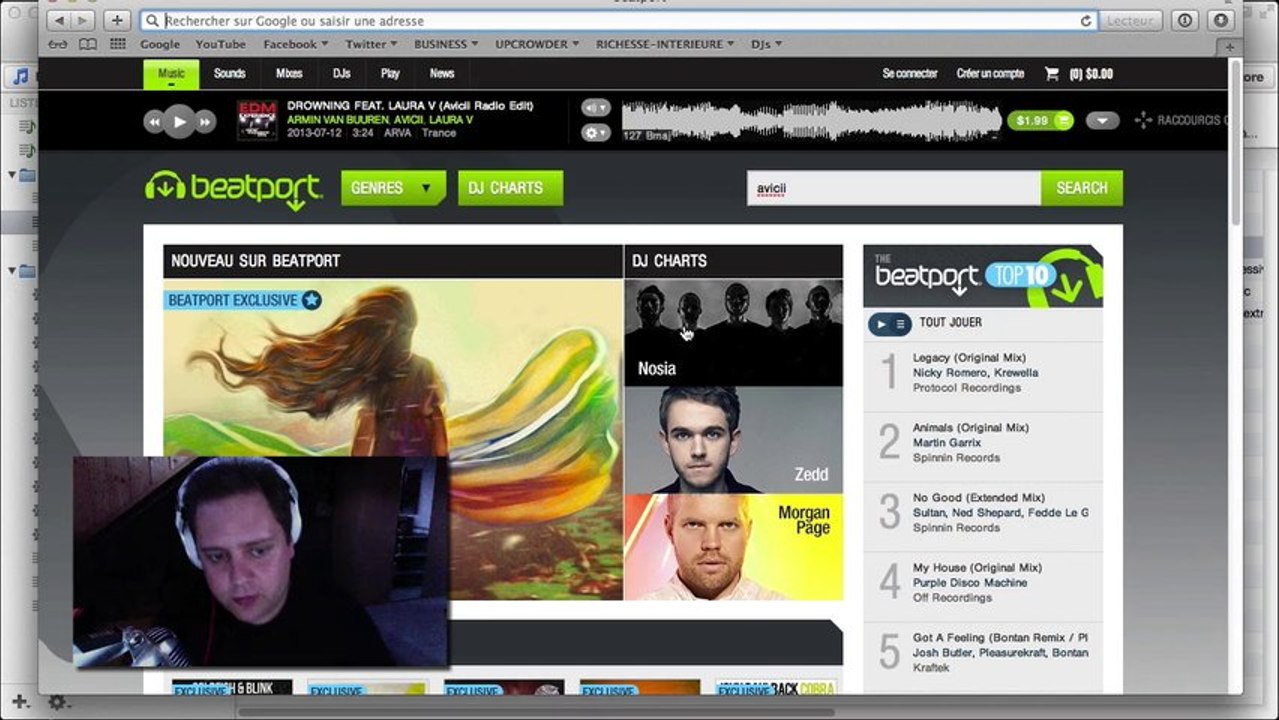Open the player volume control
The image size is (1279, 720).
(x=595, y=107)
